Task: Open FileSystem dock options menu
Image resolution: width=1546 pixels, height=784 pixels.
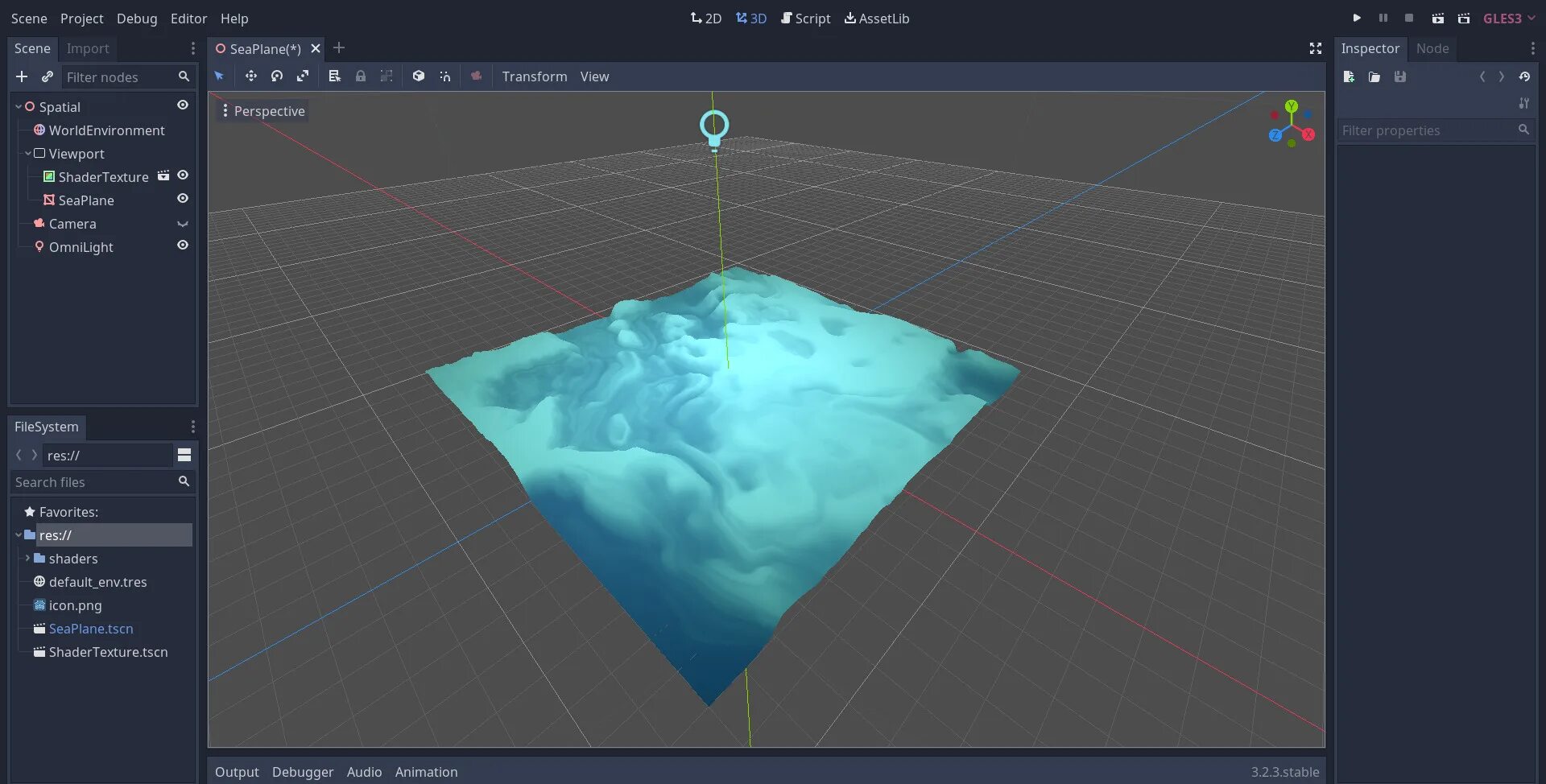Action: [x=192, y=427]
